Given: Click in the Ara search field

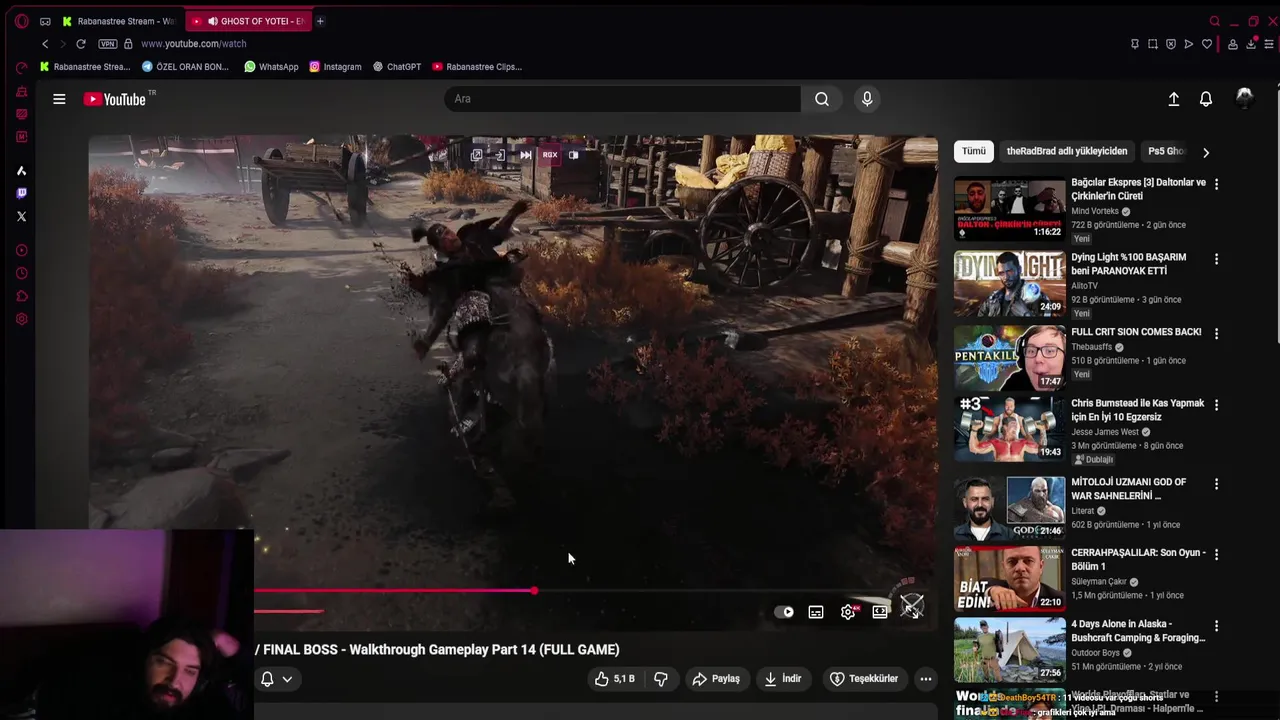Looking at the screenshot, I should pyautogui.click(x=622, y=99).
